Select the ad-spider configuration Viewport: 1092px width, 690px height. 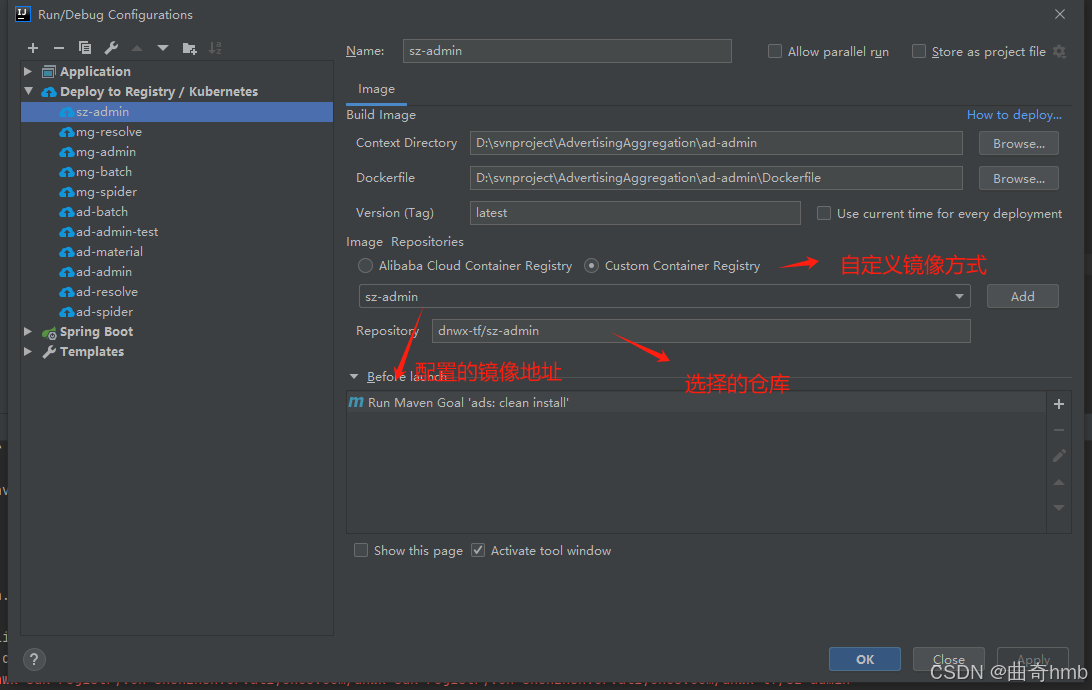(x=177, y=311)
